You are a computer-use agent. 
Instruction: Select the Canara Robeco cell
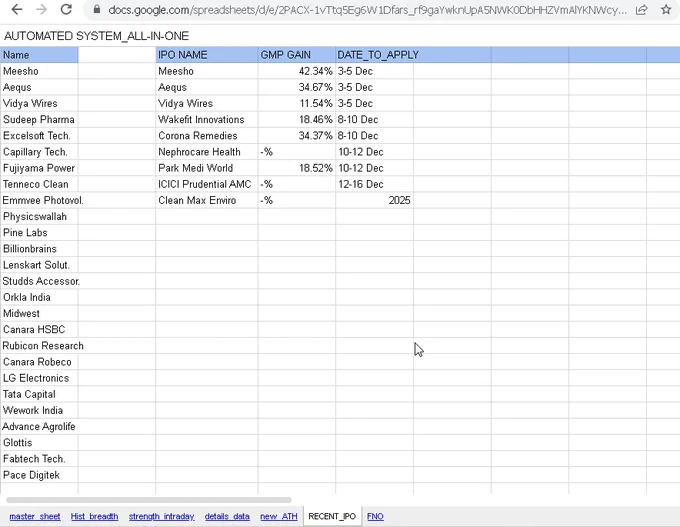(x=39, y=362)
